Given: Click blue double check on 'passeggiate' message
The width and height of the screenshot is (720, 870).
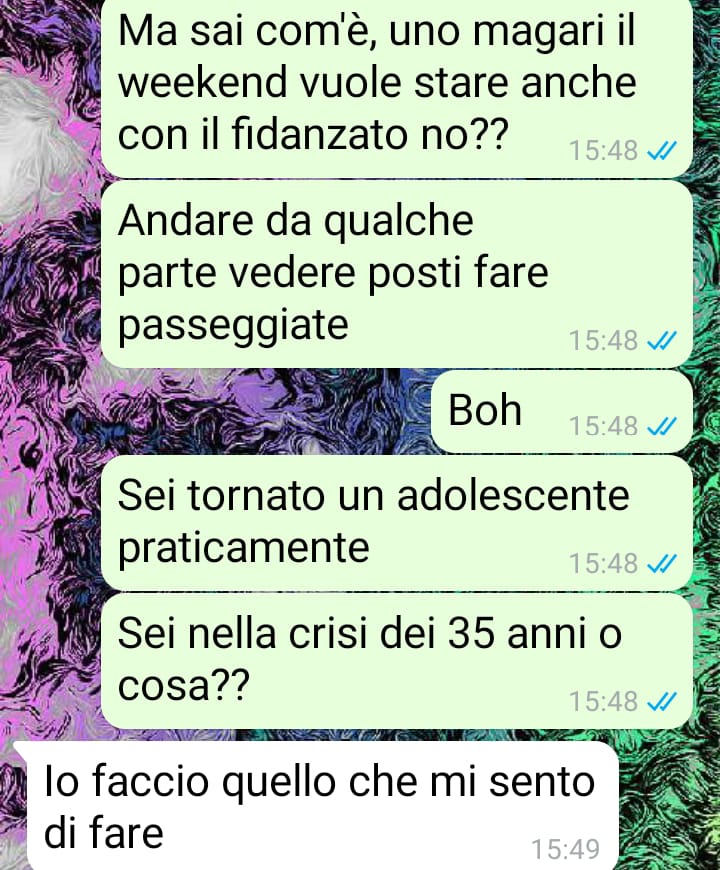Looking at the screenshot, I should (662, 340).
